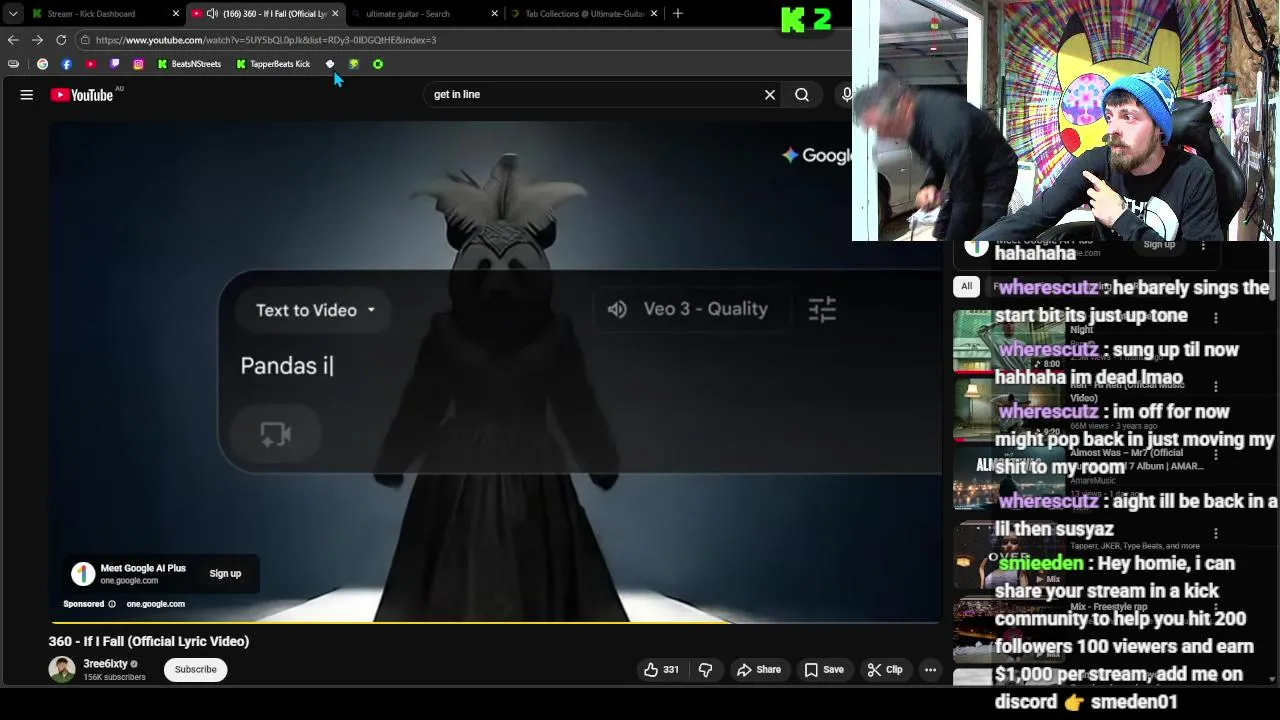Open the one.google.com sponsored link
Screen dimensions: 1280x720
click(155, 604)
